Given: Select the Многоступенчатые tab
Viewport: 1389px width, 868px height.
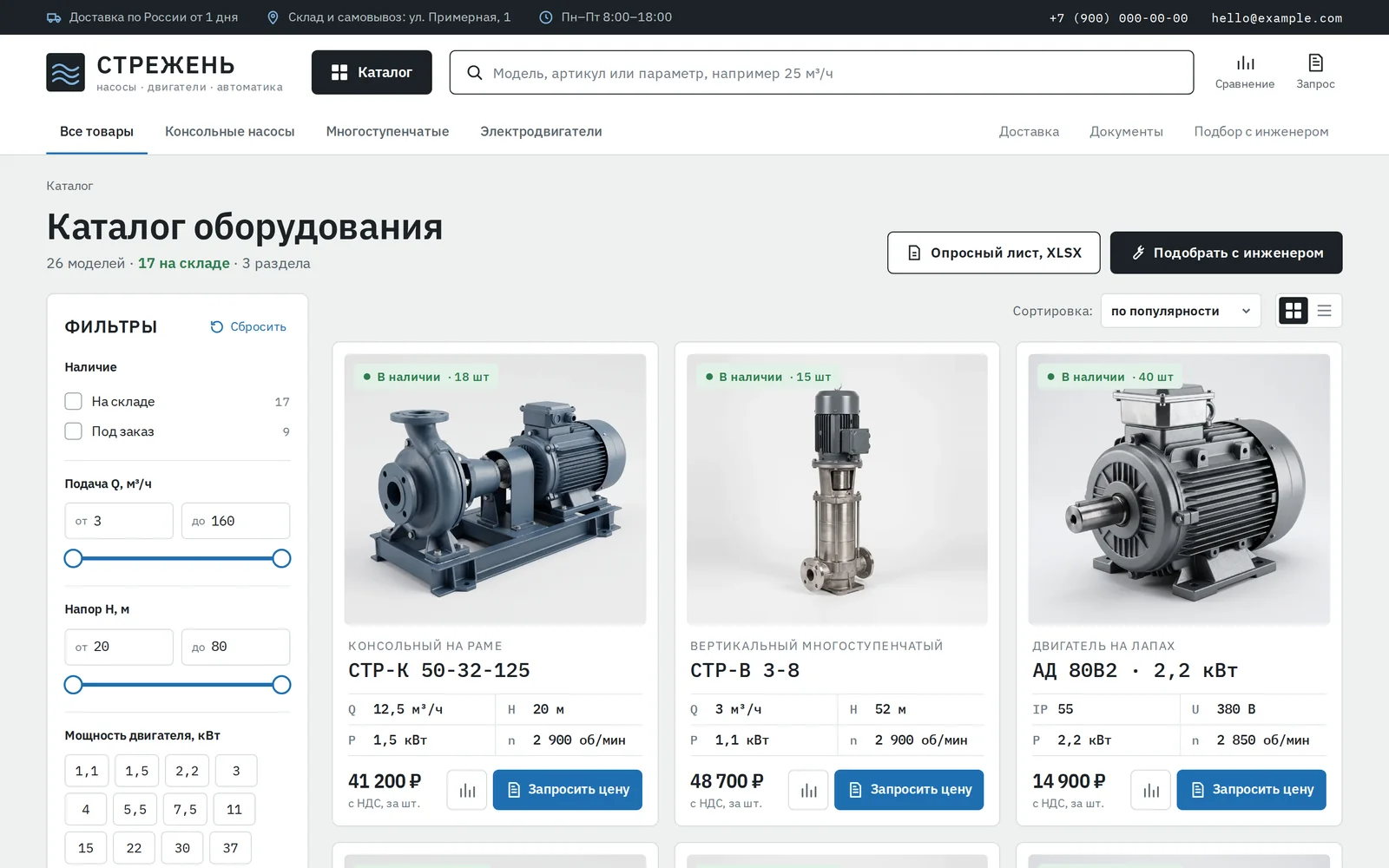Looking at the screenshot, I should (387, 132).
